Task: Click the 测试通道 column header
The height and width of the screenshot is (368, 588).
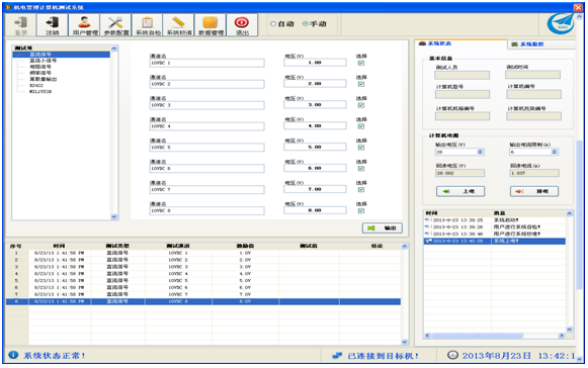Action: pos(178,246)
